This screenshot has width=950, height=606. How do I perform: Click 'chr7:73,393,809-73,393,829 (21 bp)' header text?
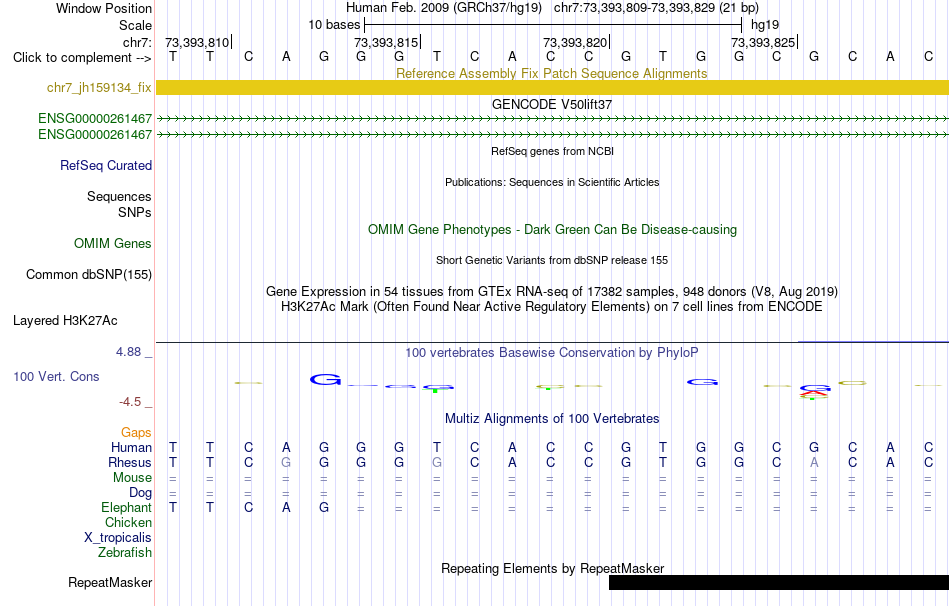tap(656, 8)
